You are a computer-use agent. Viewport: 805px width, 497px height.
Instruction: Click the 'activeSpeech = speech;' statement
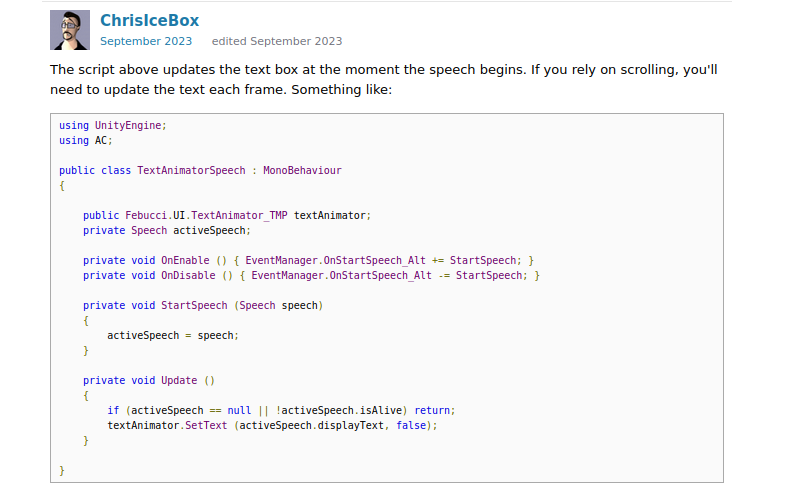click(173, 335)
